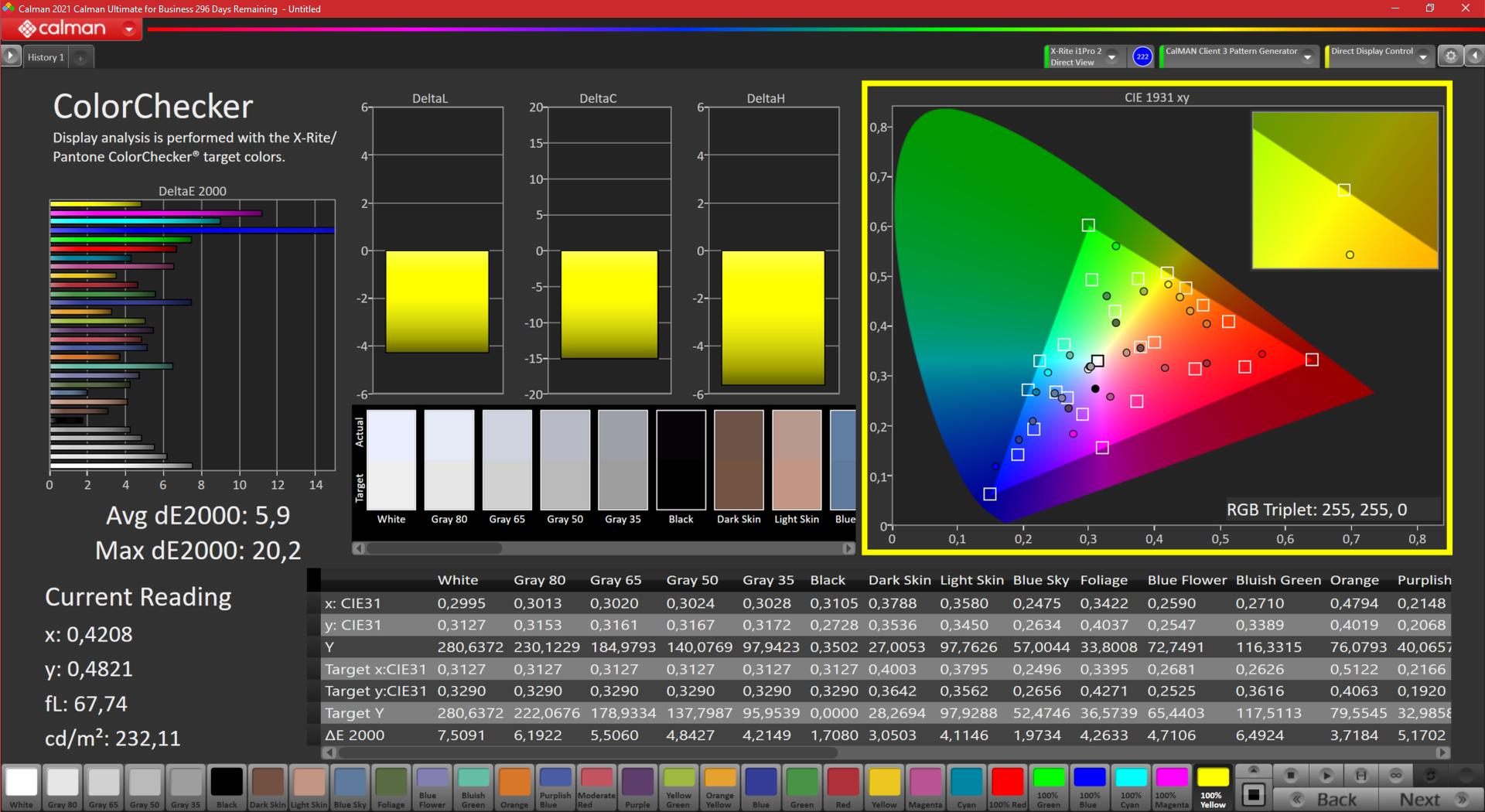Click the collapse panel arrow beside settings gear
This screenshot has height=812, width=1485.
(1475, 56)
